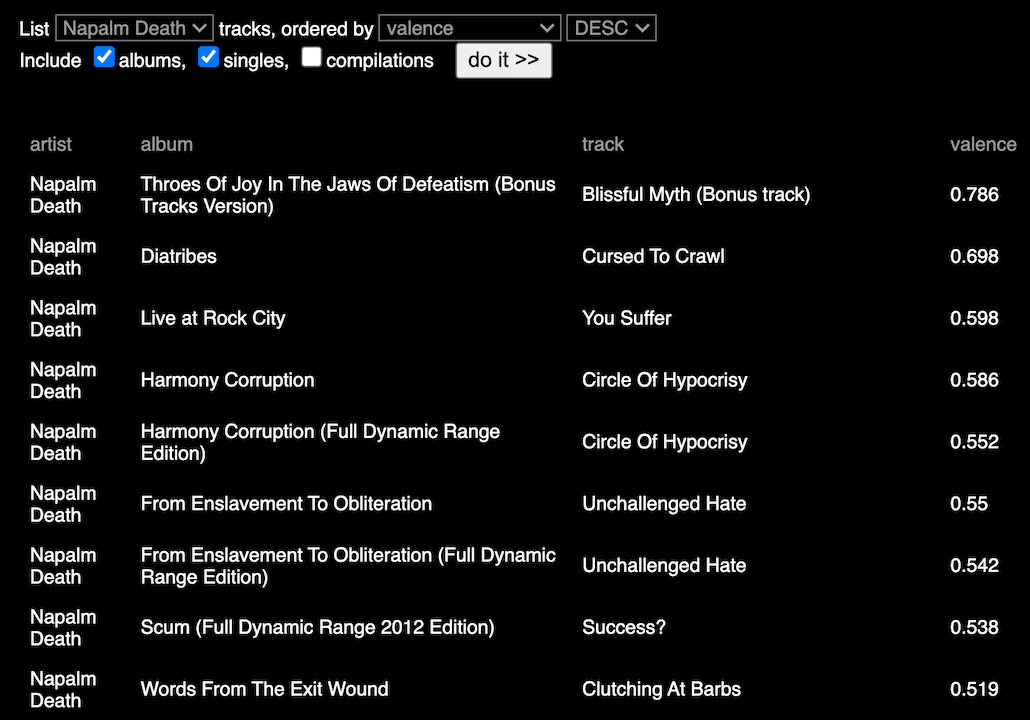Click the 'valence' column header
The image size is (1030, 720).
click(x=983, y=145)
